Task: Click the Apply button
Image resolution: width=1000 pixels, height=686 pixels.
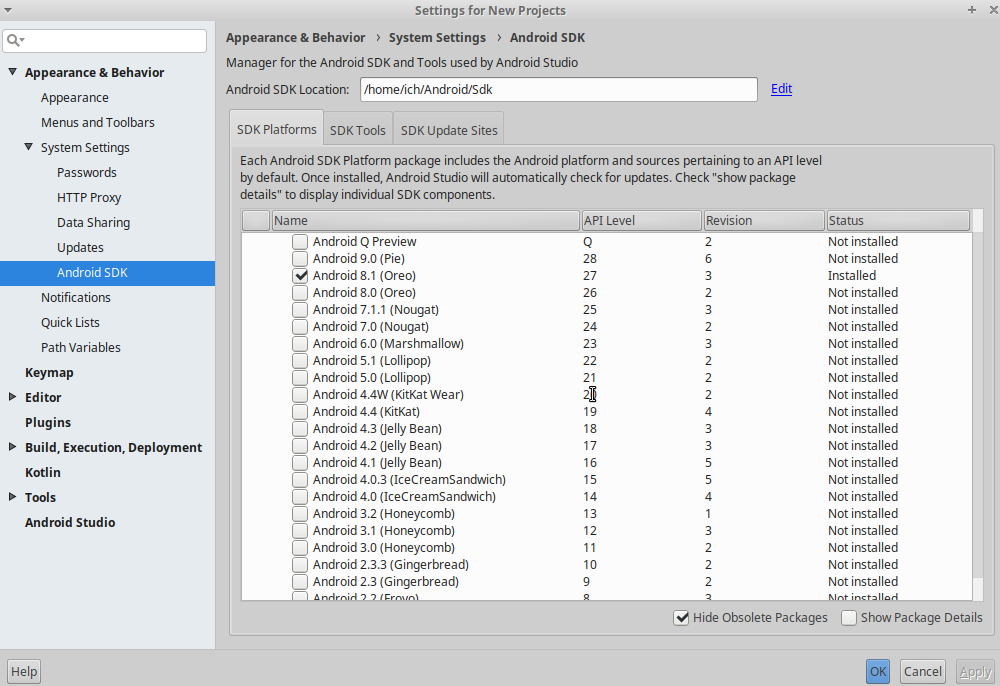Action: pyautogui.click(x=975, y=671)
